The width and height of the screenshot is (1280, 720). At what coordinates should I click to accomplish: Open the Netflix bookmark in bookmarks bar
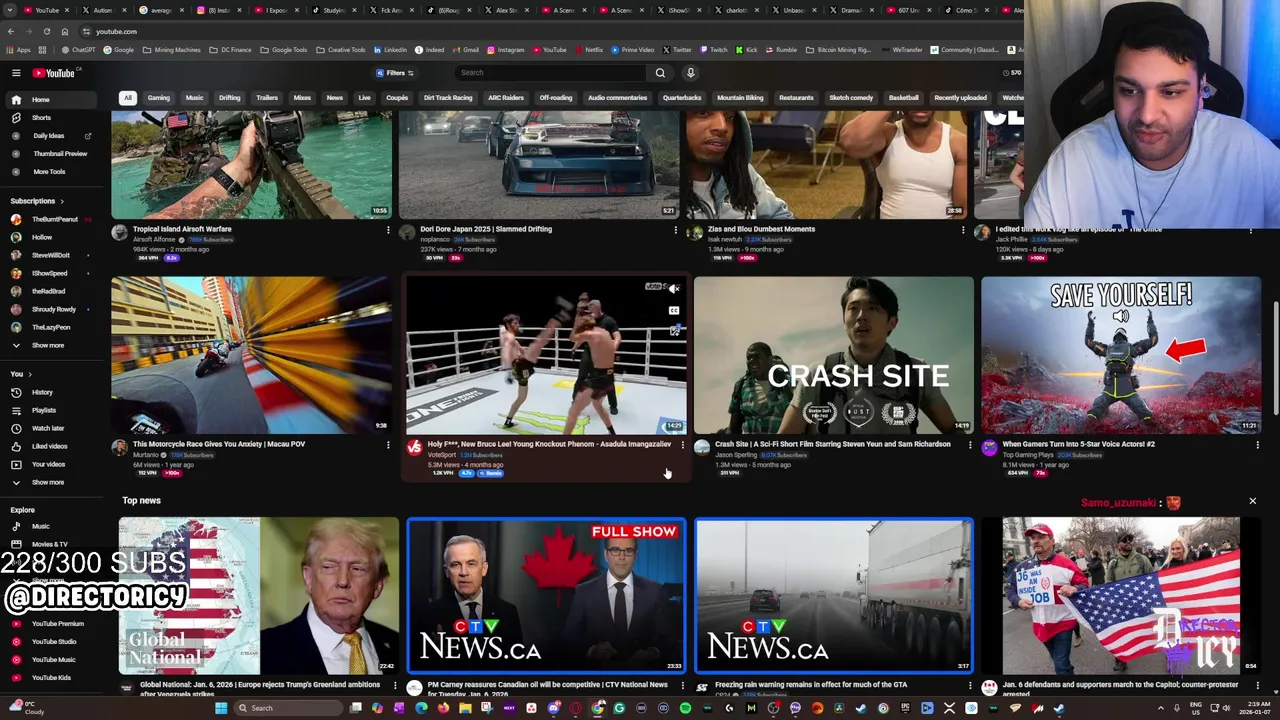(x=588, y=50)
